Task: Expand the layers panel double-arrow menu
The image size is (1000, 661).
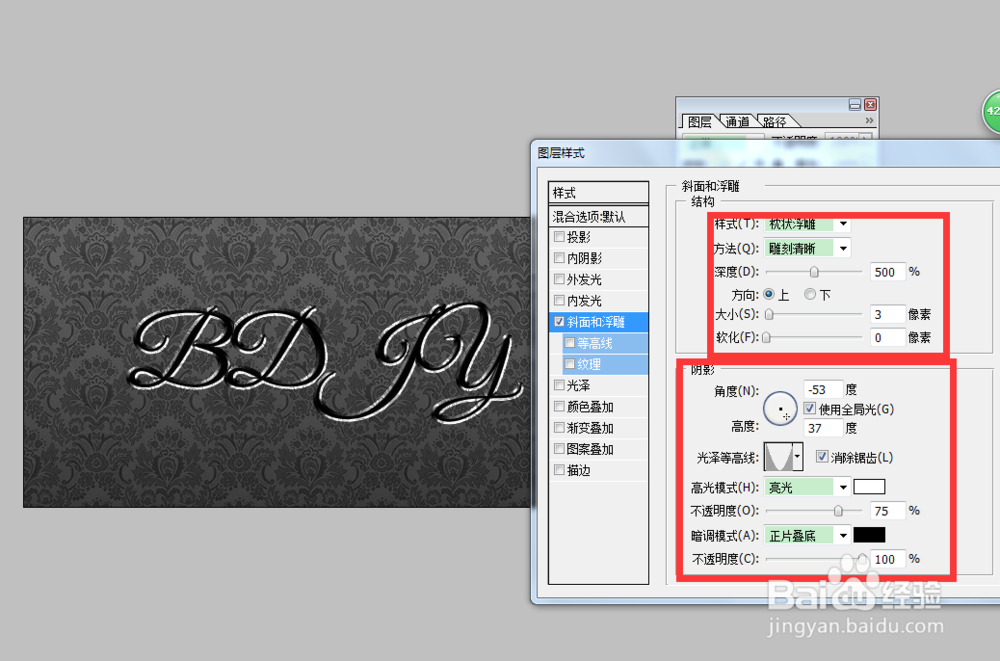Action: pyautogui.click(x=869, y=120)
